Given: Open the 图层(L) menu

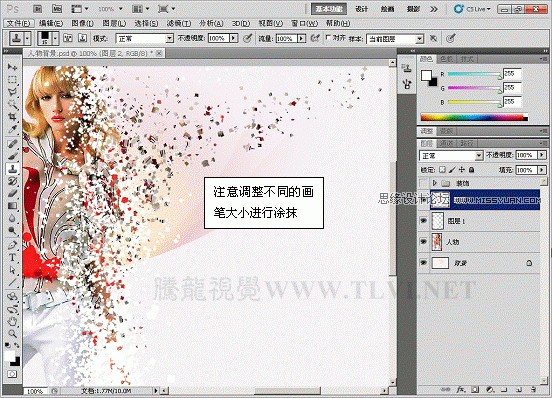Looking at the screenshot, I should (114, 23).
